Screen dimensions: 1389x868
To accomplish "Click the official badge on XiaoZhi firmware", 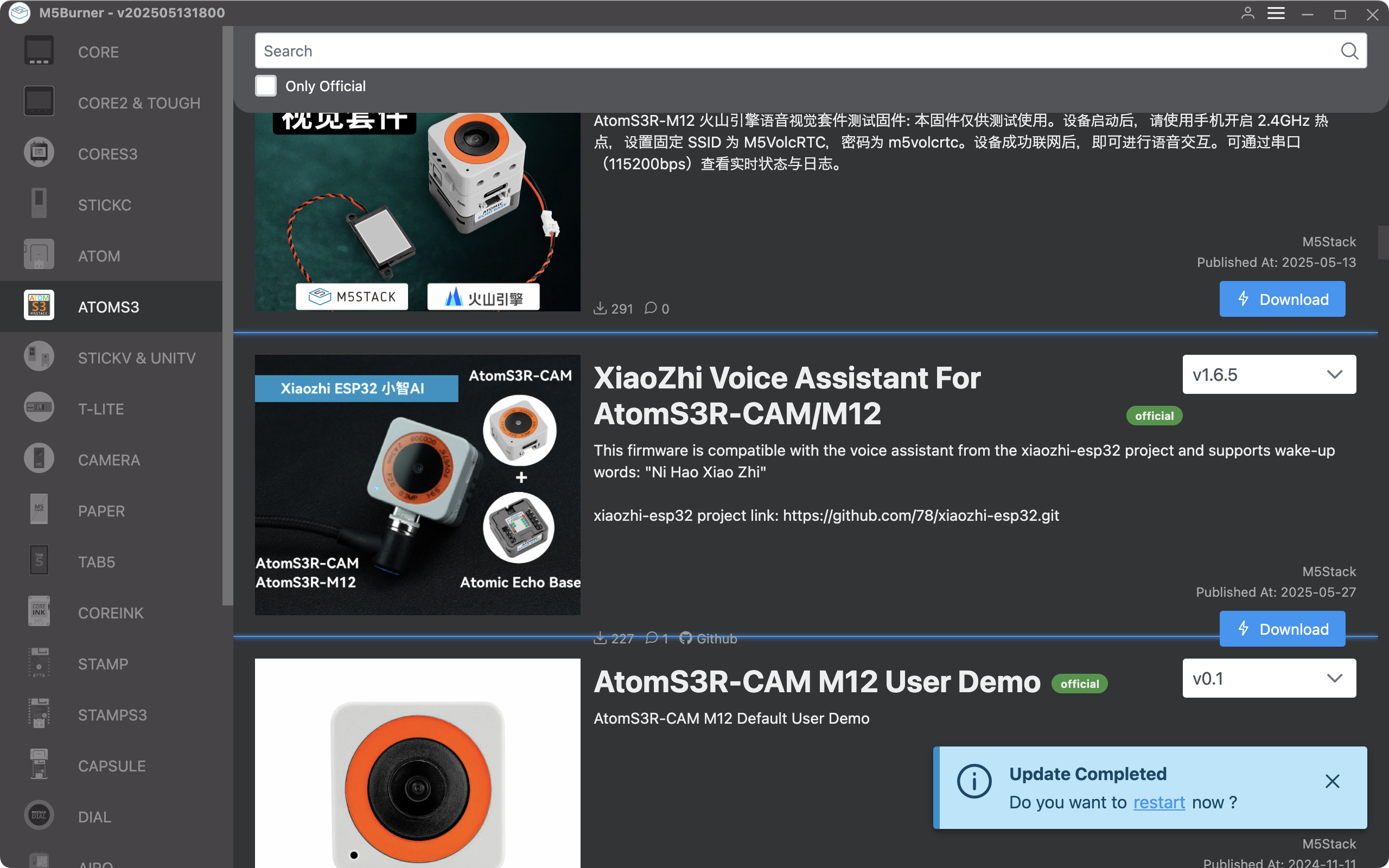I will tap(1154, 416).
